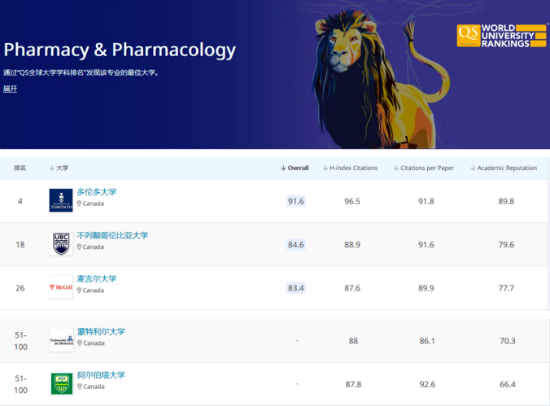
Task: Open 多伦多大学 university page
Action: coord(96,192)
